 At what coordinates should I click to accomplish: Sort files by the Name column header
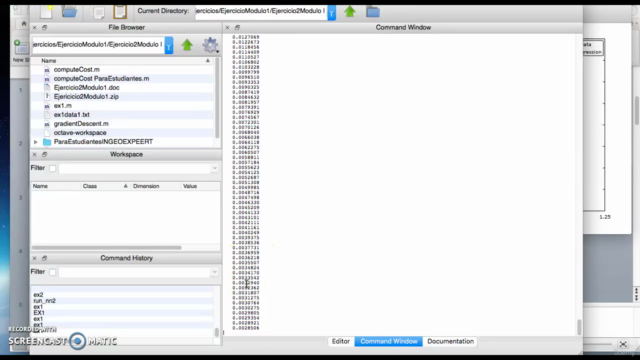(49, 60)
